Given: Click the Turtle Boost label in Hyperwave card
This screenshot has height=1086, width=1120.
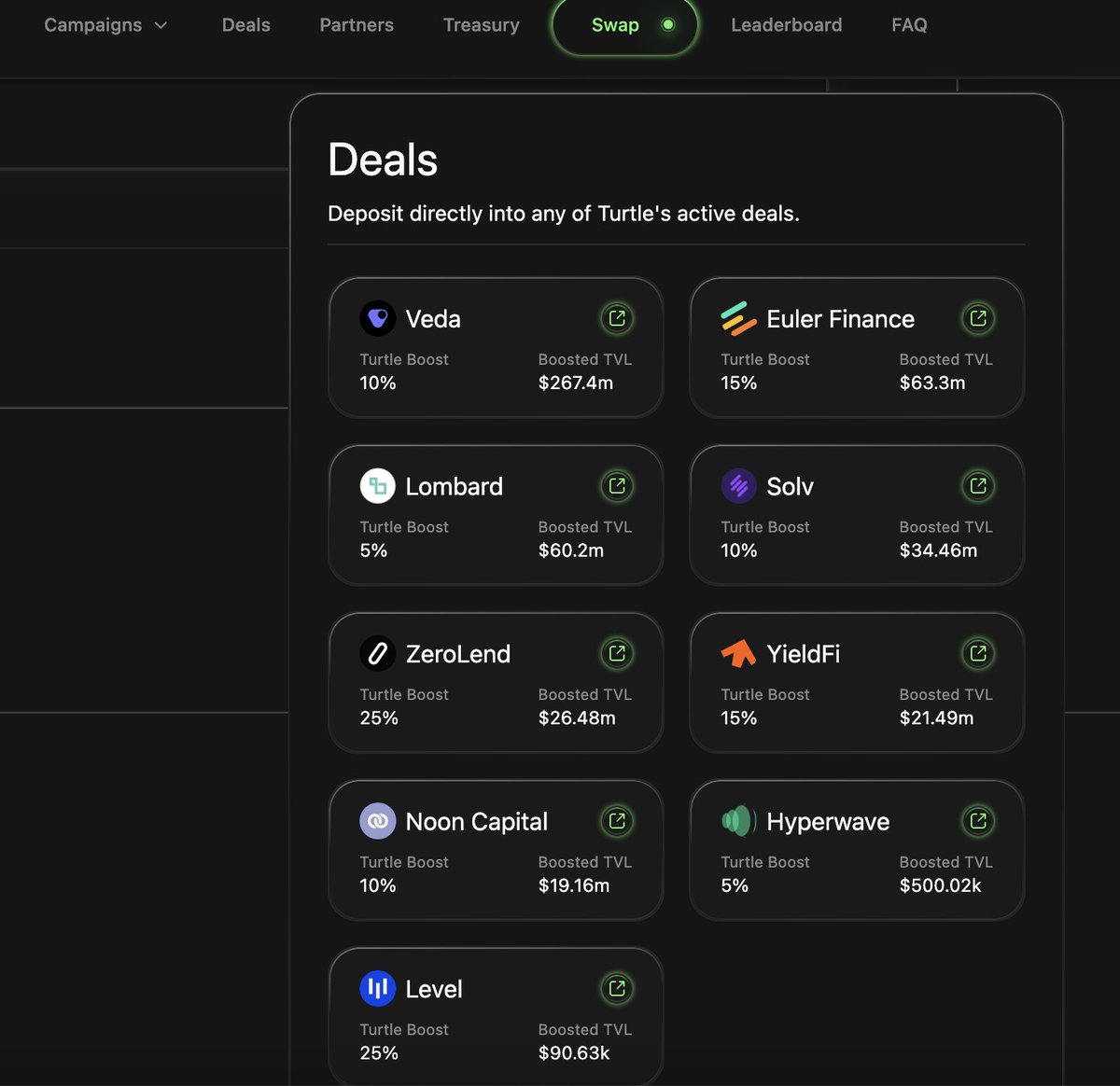Looking at the screenshot, I should [x=765, y=862].
